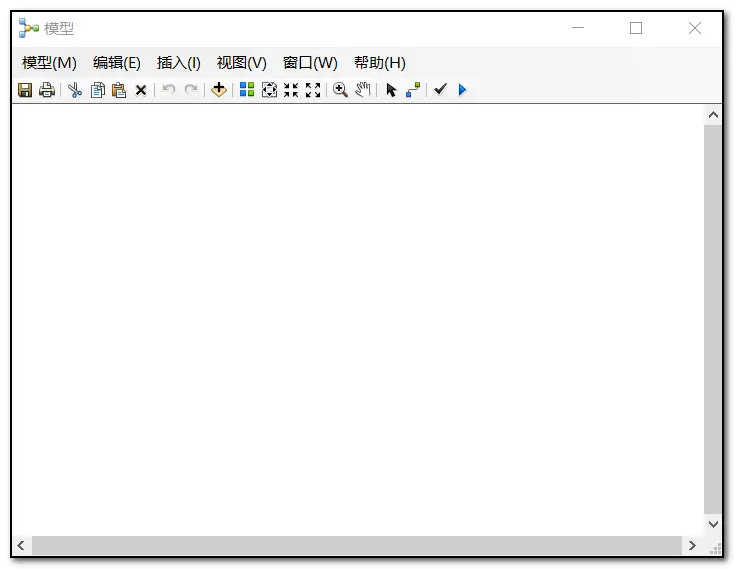Open the 窗口(W) menu
The image size is (735, 569).
[310, 63]
